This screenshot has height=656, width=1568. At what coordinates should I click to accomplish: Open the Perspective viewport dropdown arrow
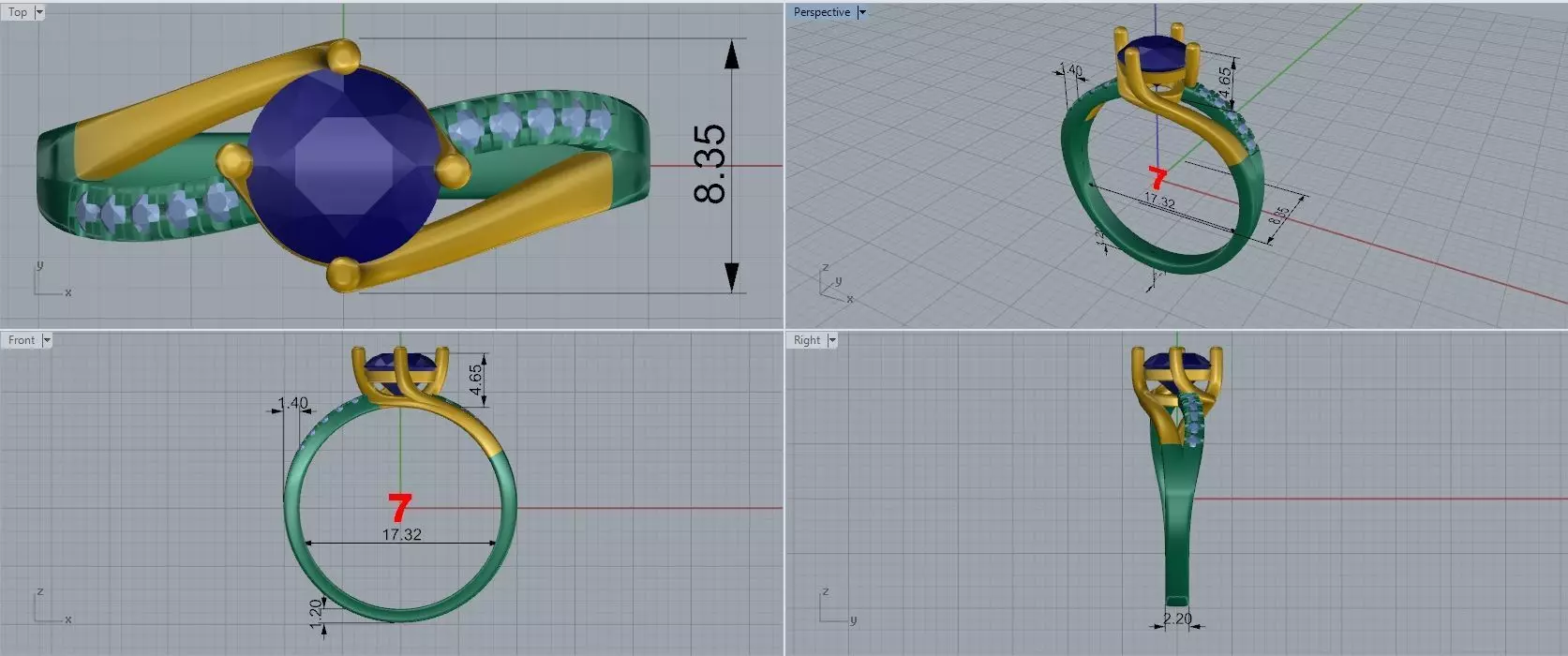862,12
